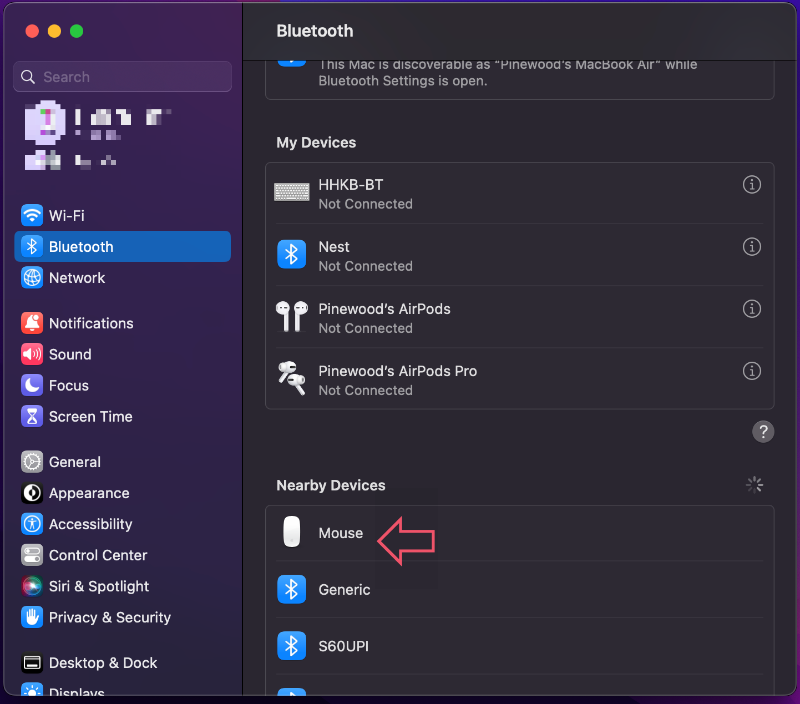
Task: Click the Nest Bluetooth icon
Action: (291, 254)
